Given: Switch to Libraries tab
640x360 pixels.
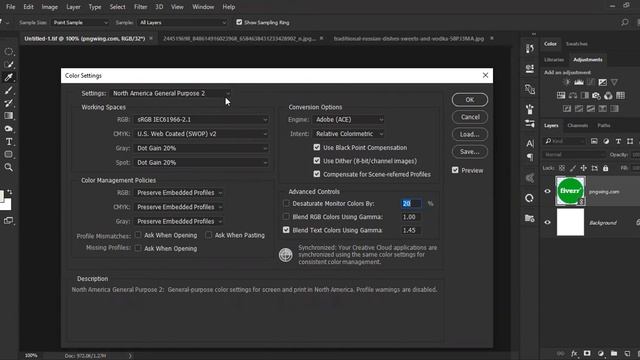Looking at the screenshot, I should (554, 60).
